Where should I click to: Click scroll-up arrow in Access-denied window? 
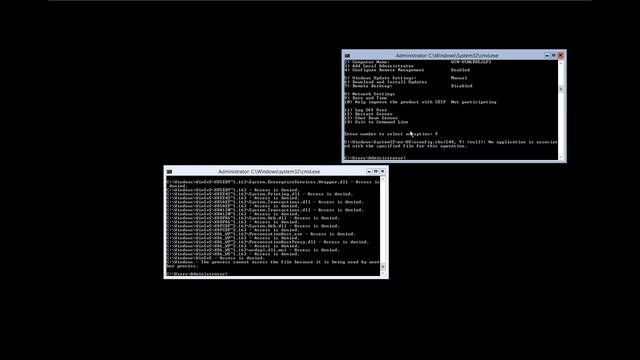(x=383, y=179)
